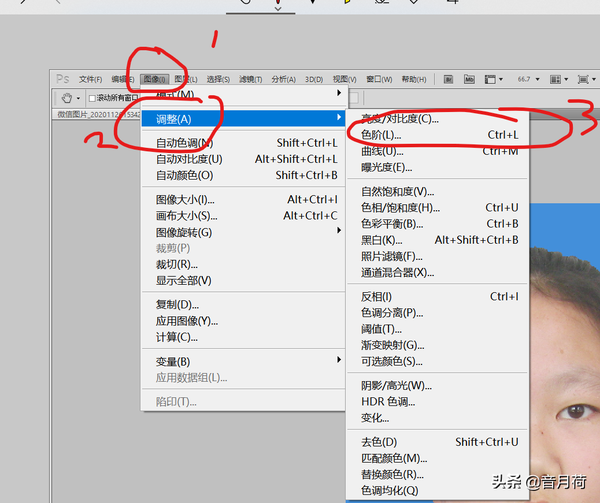The image size is (600, 503).
Task: Choose 变化... adjustment
Action: click(438, 418)
